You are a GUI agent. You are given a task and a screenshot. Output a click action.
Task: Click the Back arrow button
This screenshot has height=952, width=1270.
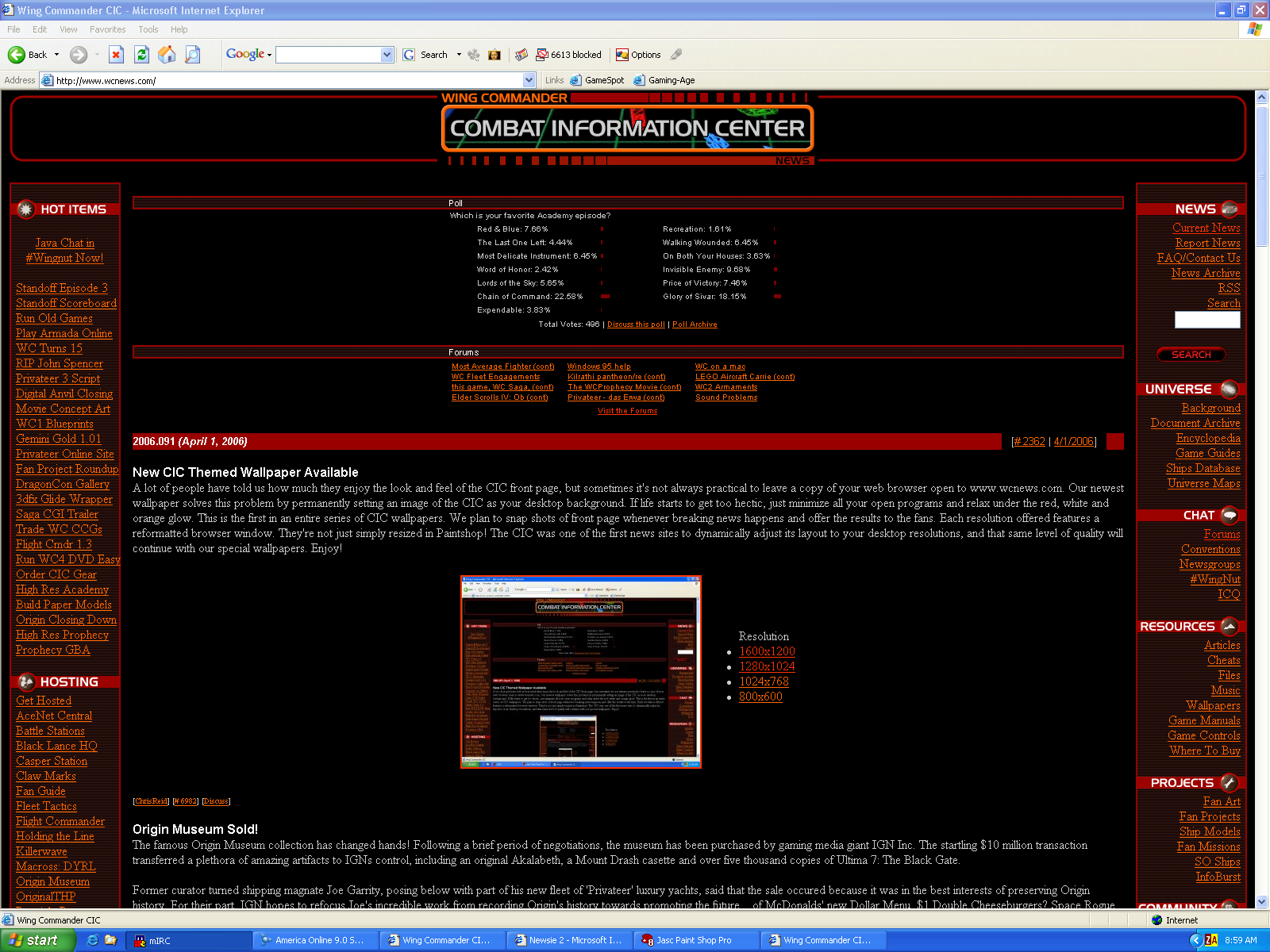click(x=28, y=55)
